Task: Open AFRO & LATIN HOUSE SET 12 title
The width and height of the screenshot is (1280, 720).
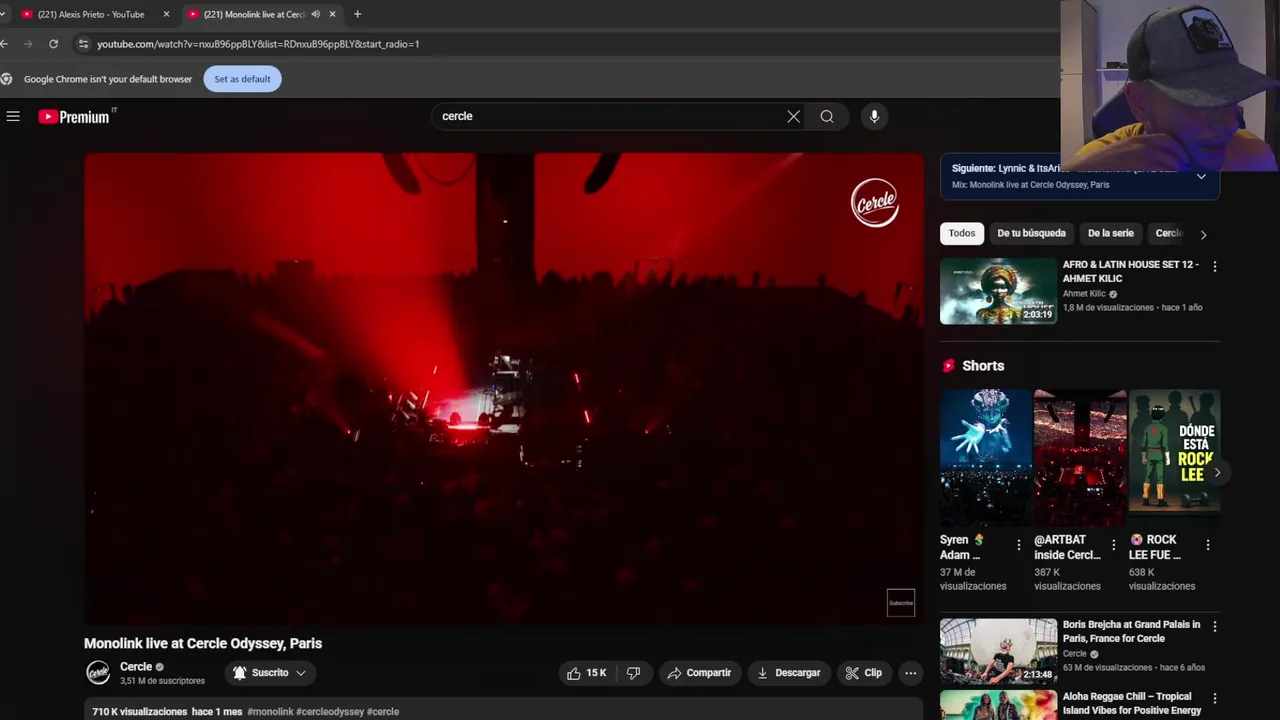Action: tap(1130, 271)
